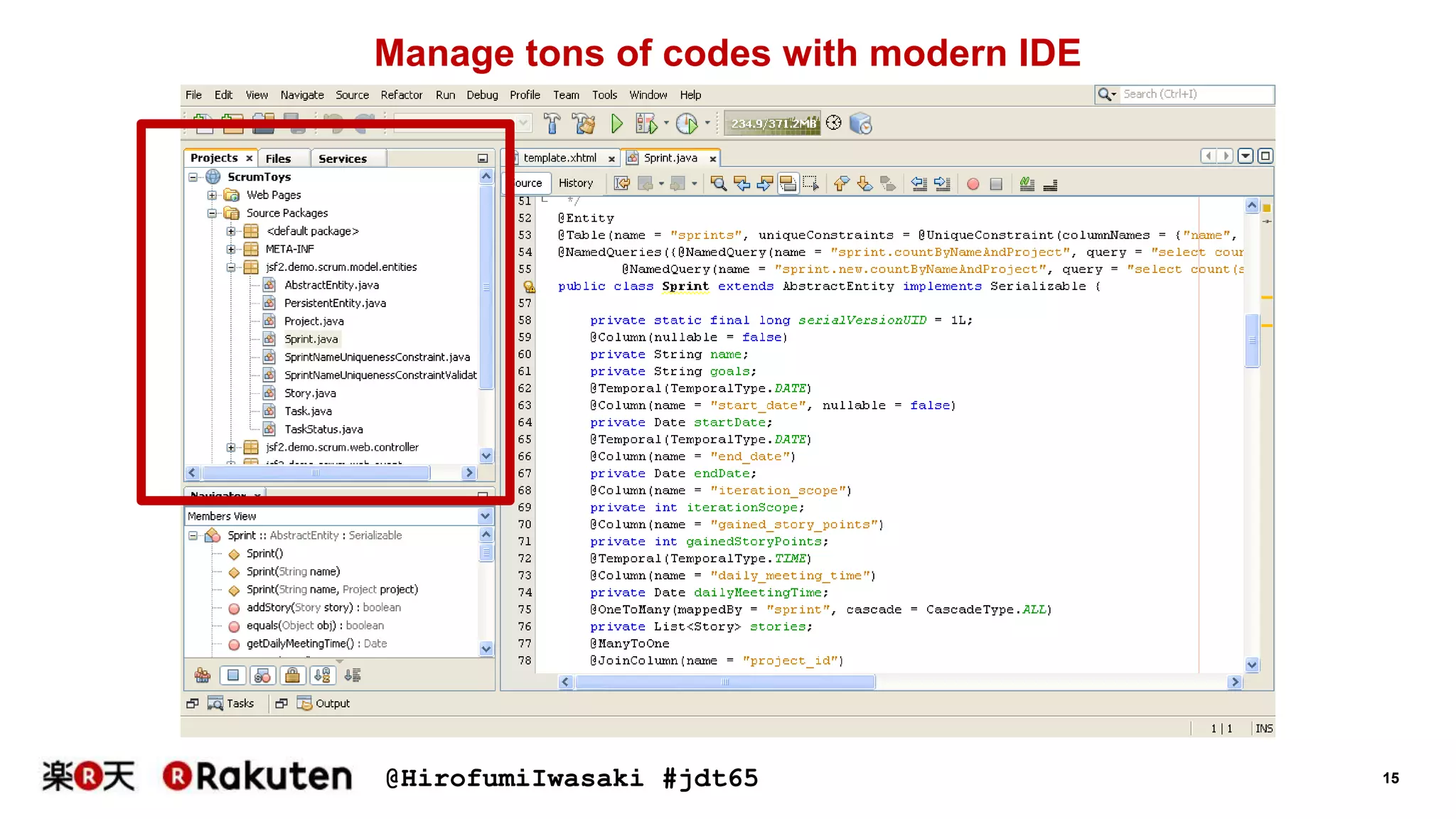
Task: Open the Members View dropdown
Action: coord(485,516)
